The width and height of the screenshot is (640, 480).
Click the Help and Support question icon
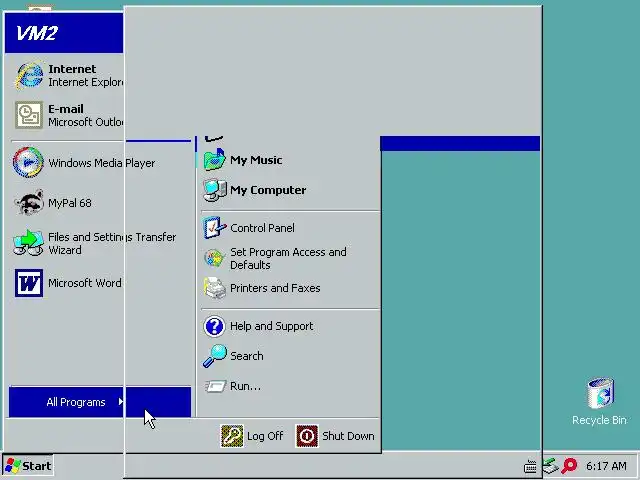[x=214, y=326]
